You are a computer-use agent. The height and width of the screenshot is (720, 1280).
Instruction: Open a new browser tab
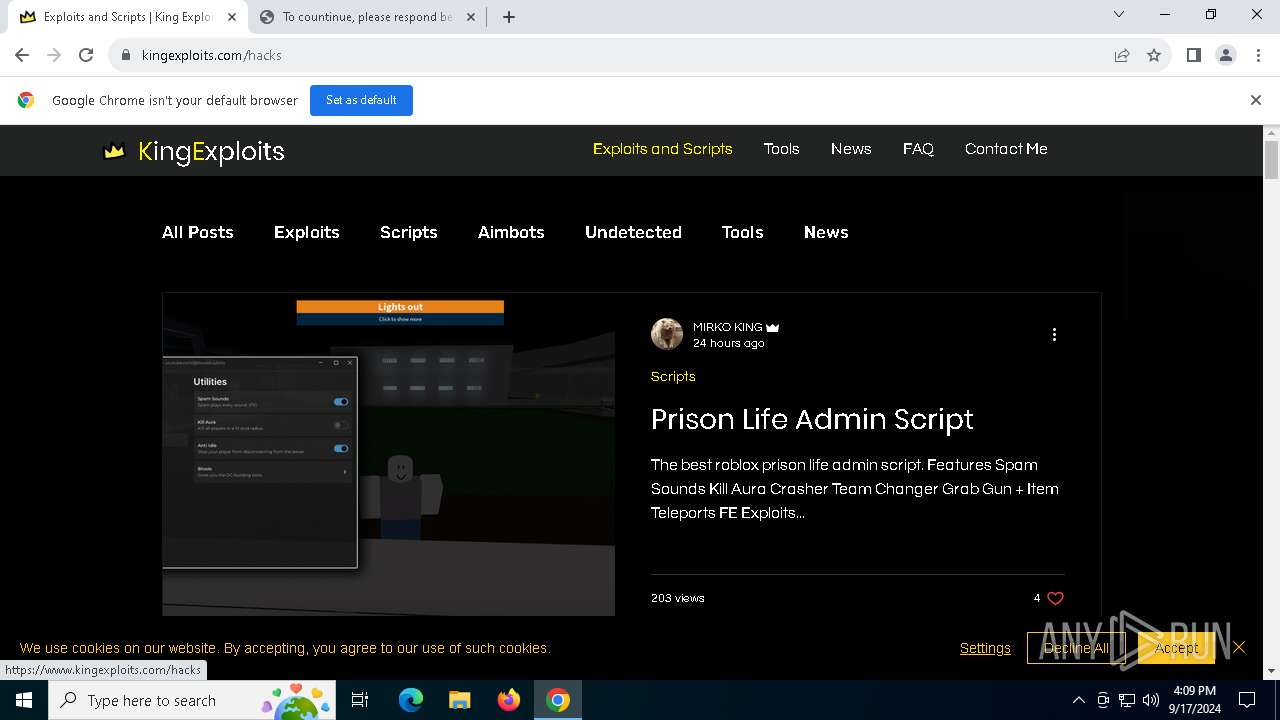coord(508,17)
